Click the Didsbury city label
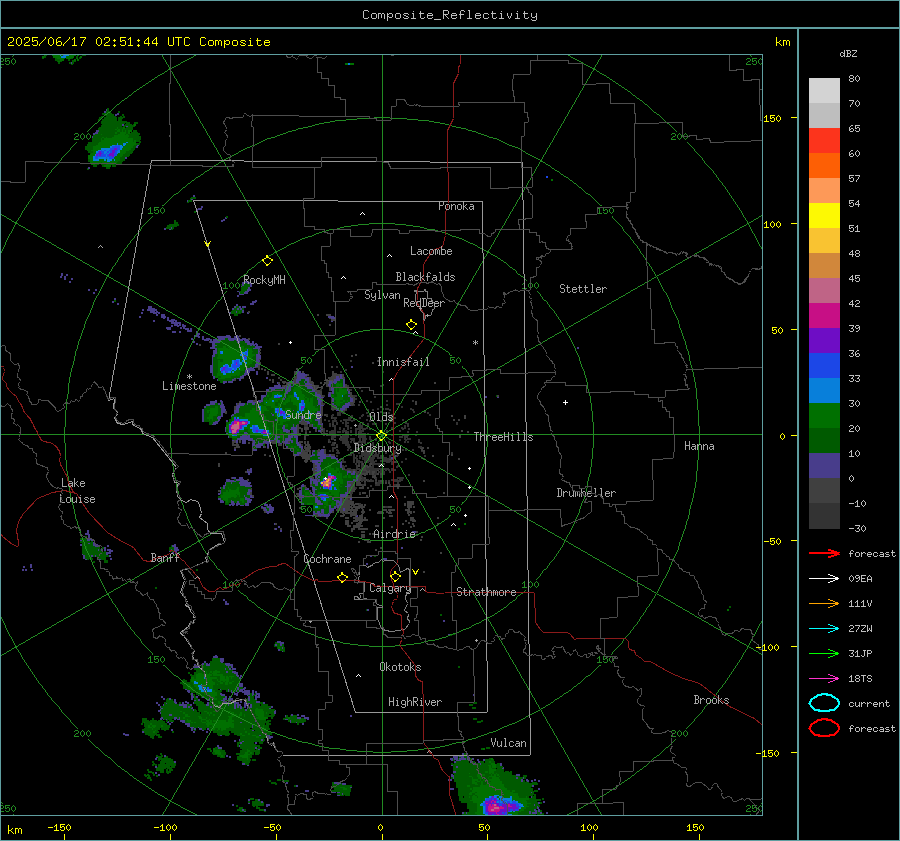This screenshot has width=900, height=841. [377, 448]
